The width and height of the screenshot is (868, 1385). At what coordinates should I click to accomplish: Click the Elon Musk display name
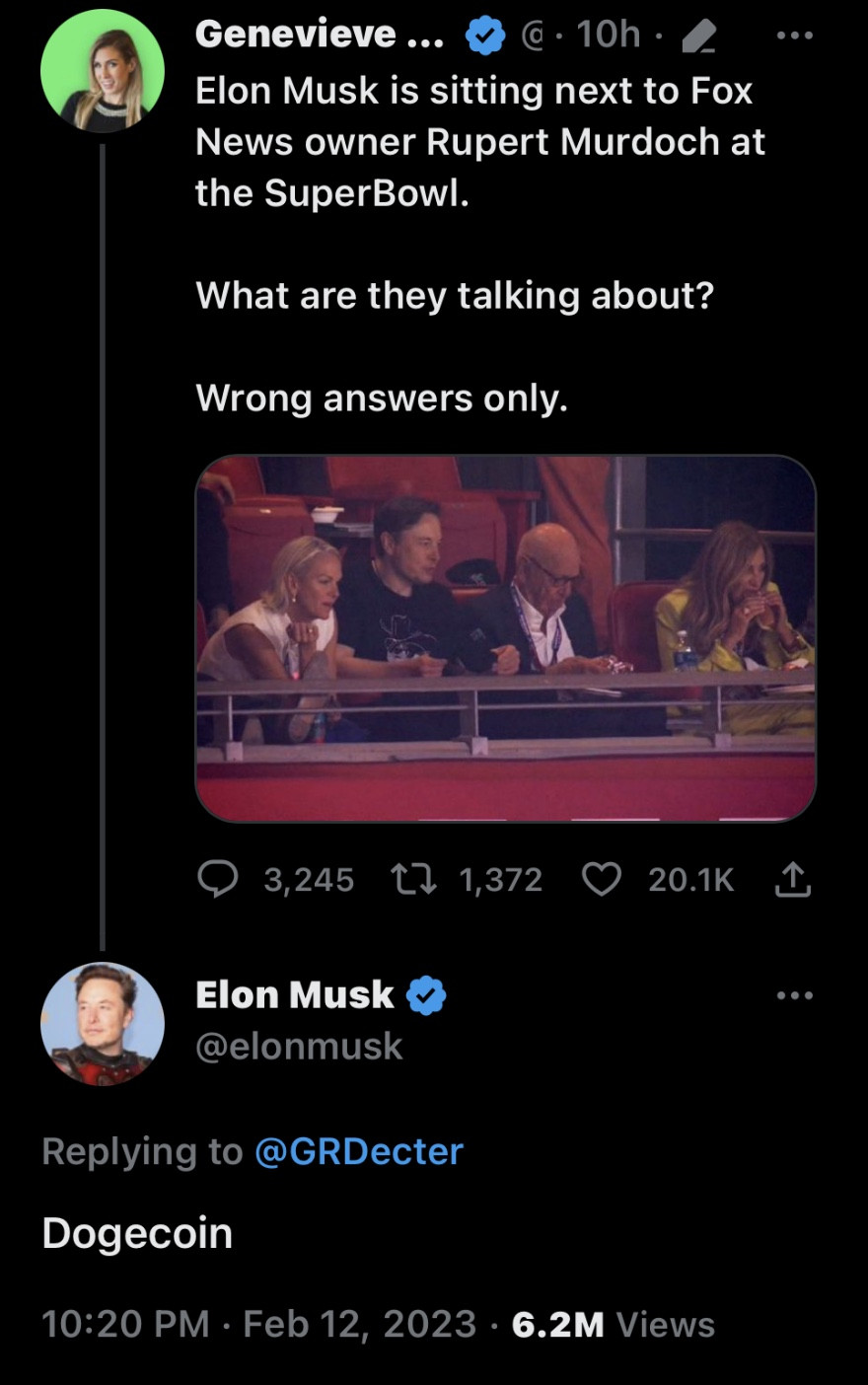click(294, 994)
